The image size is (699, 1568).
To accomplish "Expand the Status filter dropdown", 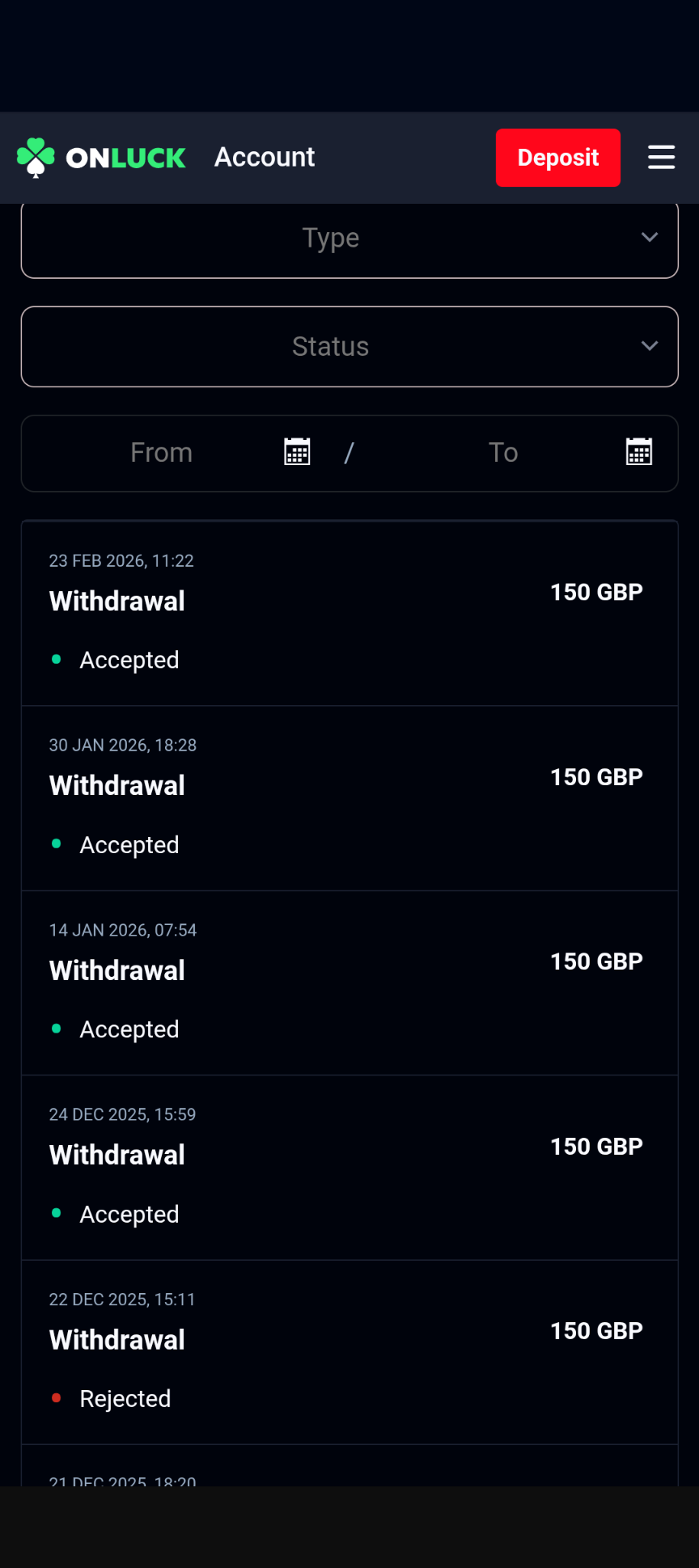I will click(x=331, y=347).
